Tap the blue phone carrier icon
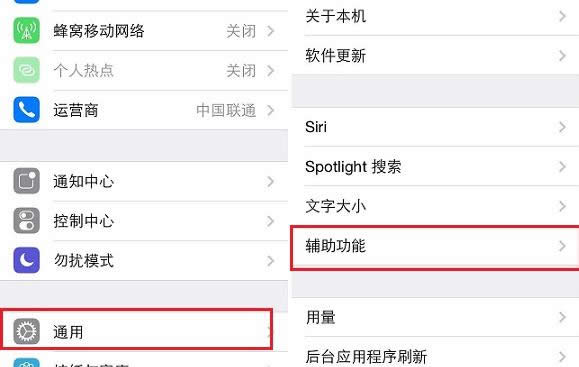This screenshot has width=579, height=367. [x=27, y=110]
